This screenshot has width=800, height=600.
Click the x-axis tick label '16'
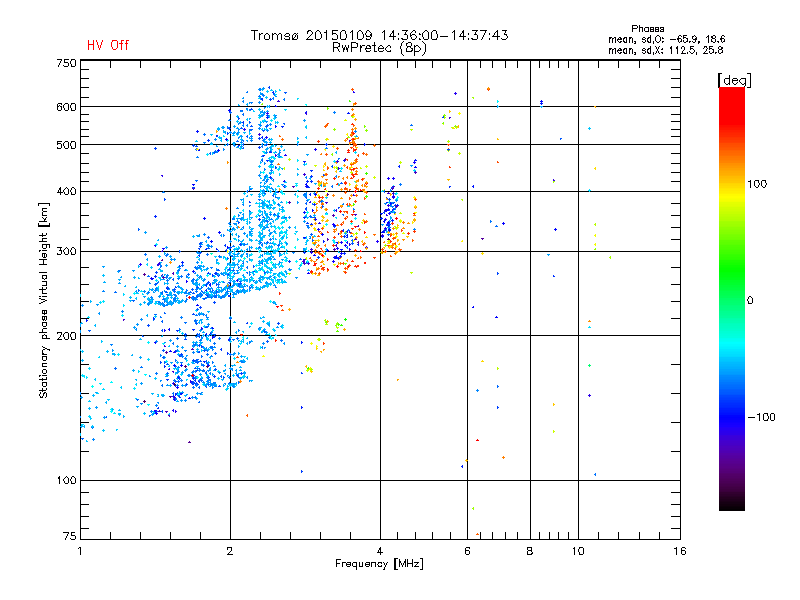tap(680, 551)
